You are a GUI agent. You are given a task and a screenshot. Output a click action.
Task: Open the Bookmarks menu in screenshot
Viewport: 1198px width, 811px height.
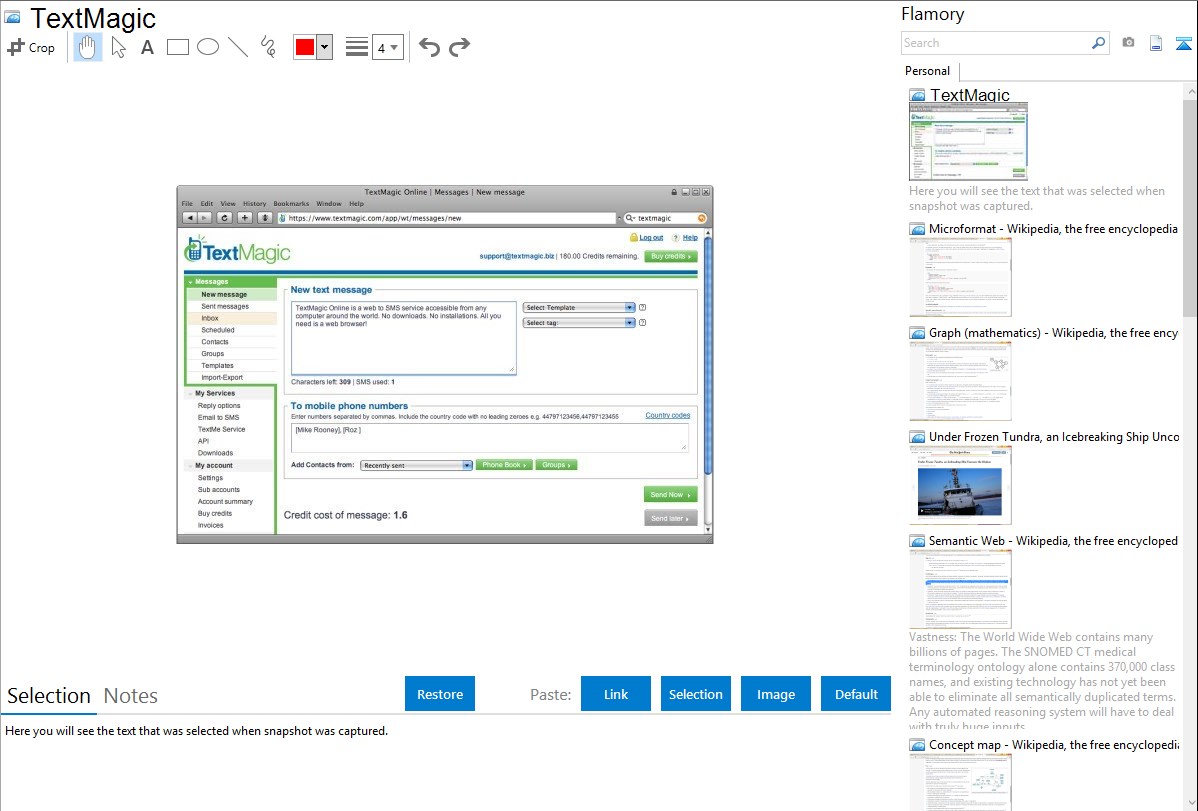pos(291,204)
